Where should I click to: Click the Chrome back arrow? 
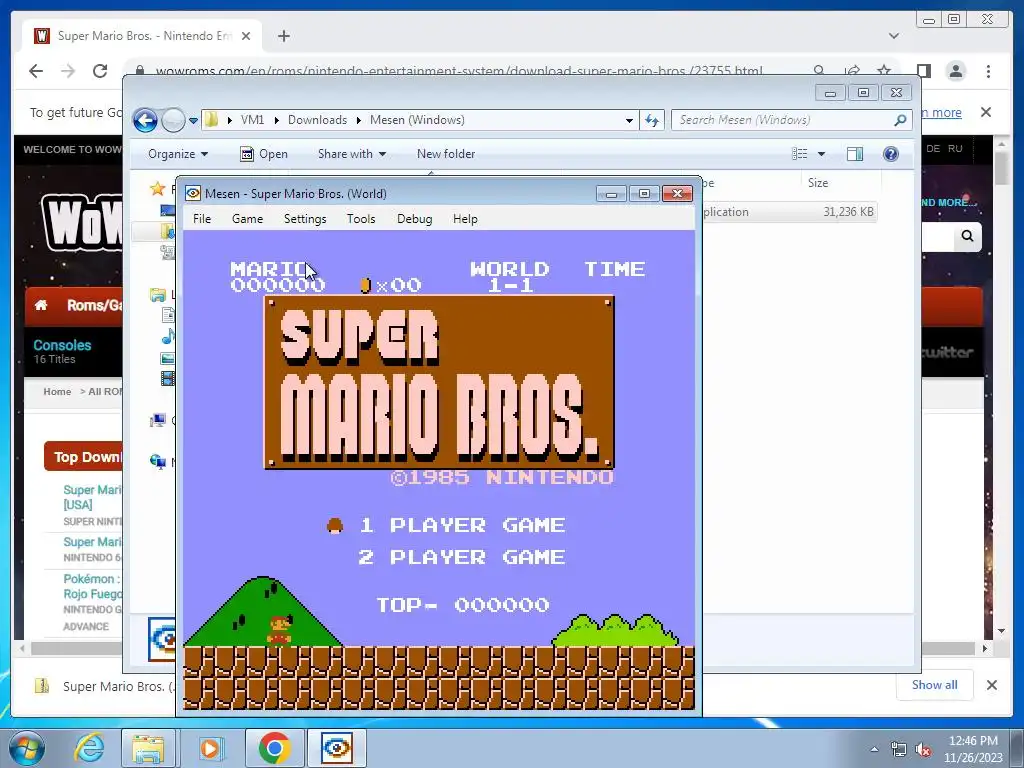coord(36,71)
